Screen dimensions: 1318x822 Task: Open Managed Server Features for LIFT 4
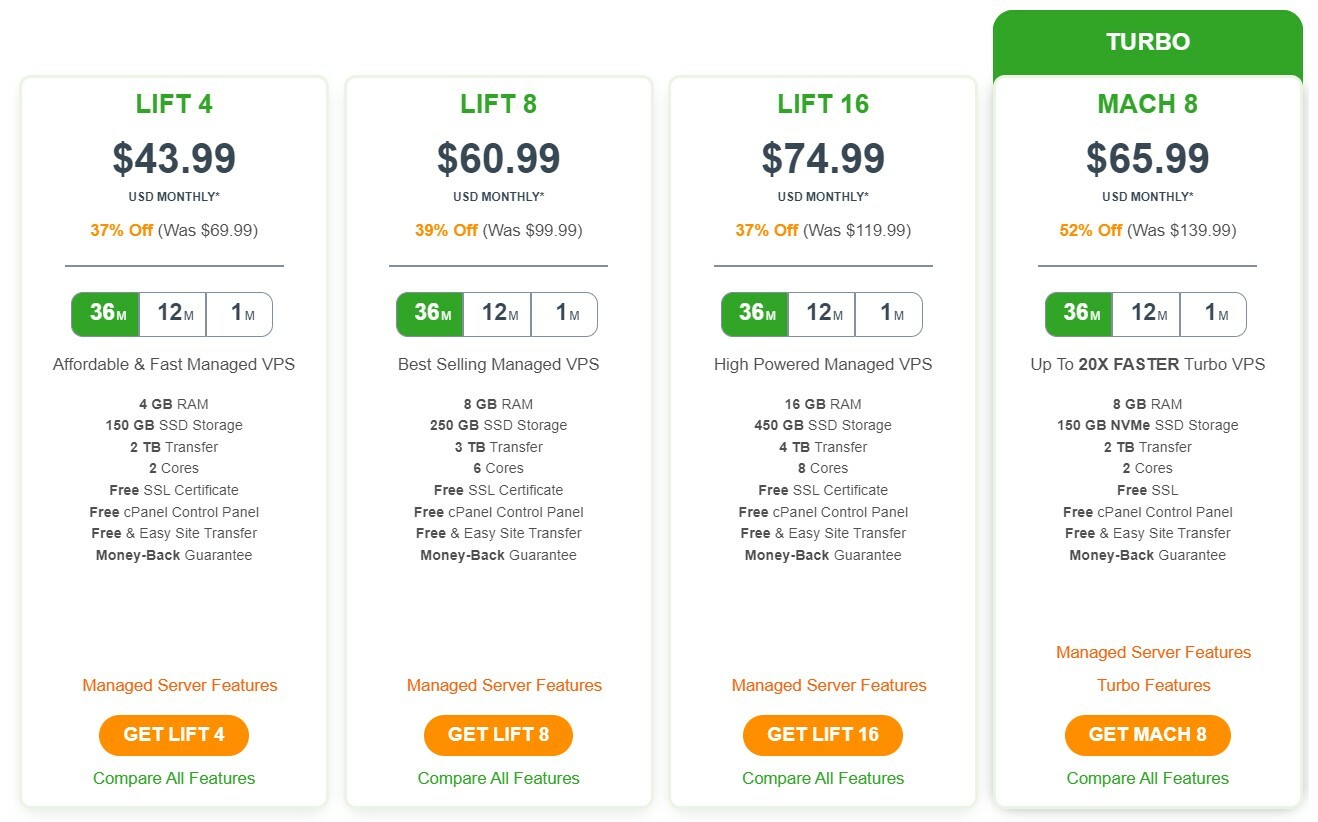(x=178, y=685)
